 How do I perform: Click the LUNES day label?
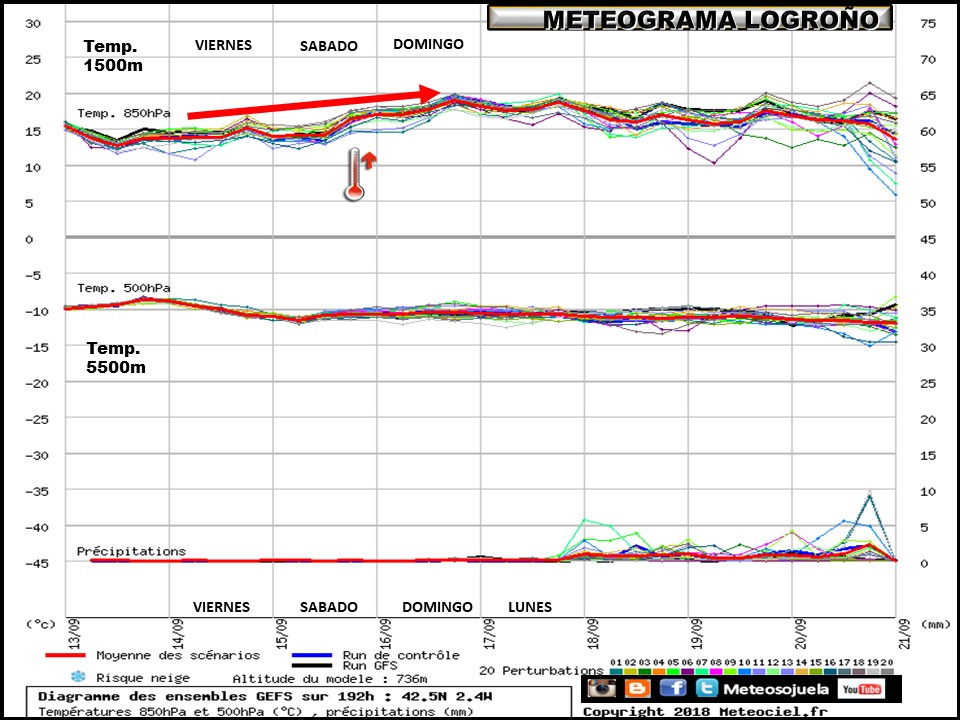point(530,607)
